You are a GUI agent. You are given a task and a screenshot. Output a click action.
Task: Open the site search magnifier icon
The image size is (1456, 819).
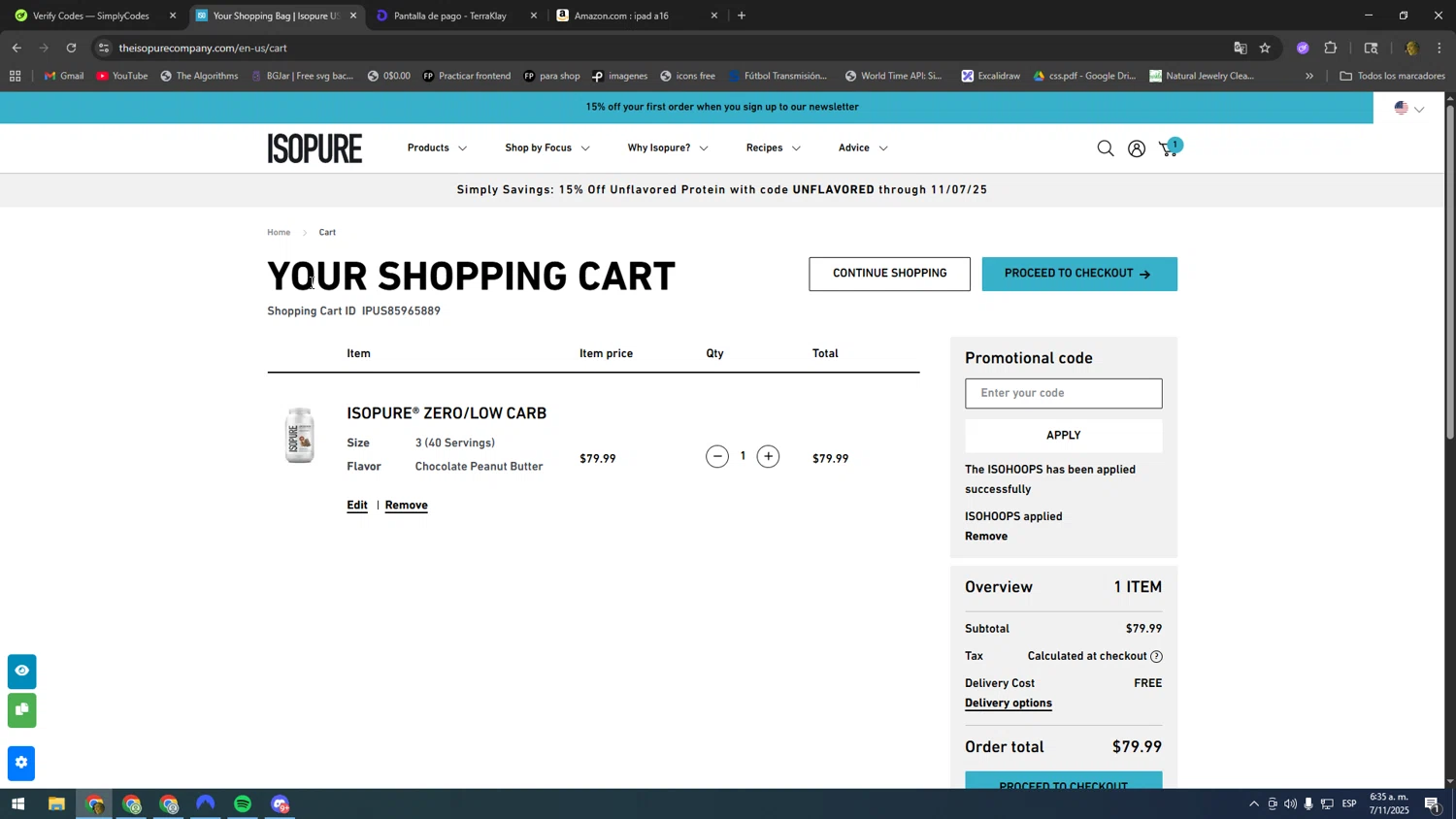(1105, 148)
